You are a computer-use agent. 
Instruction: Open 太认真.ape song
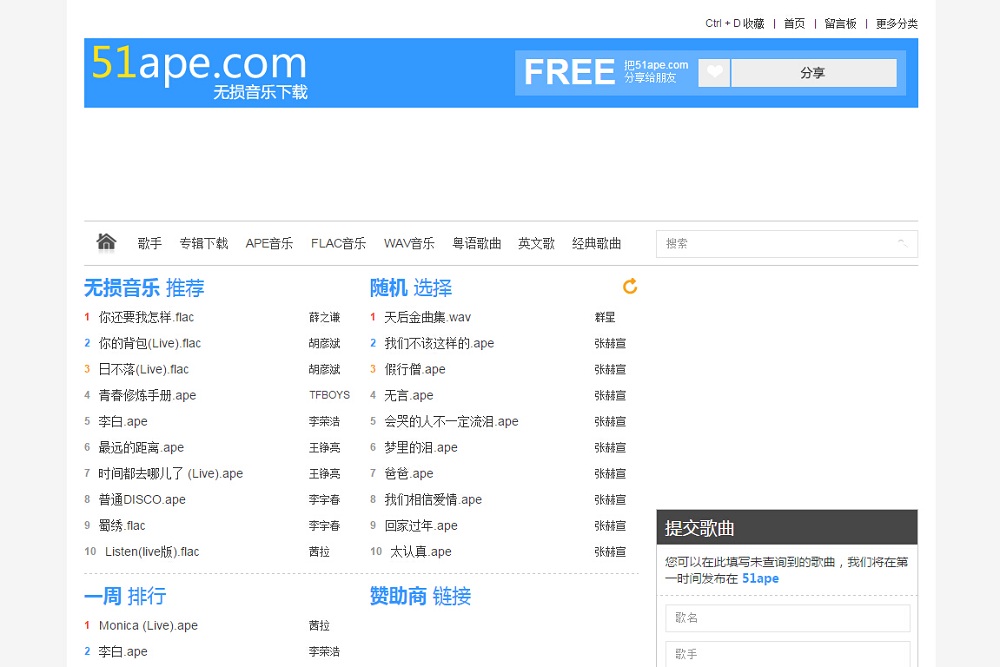coord(421,553)
